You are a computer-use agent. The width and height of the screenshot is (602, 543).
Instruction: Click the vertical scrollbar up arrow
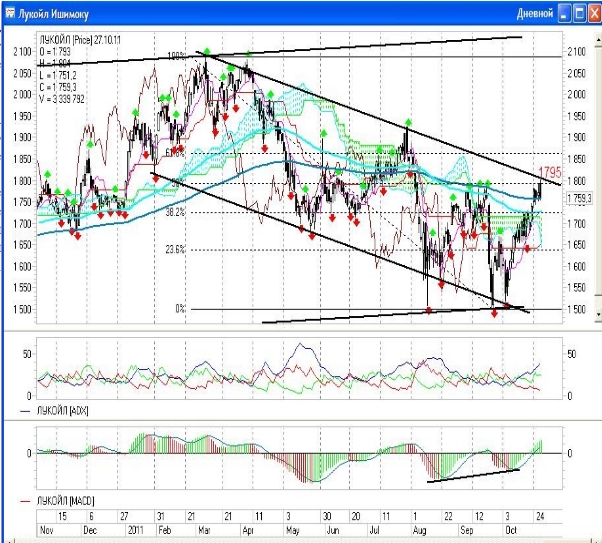tap(598, 39)
